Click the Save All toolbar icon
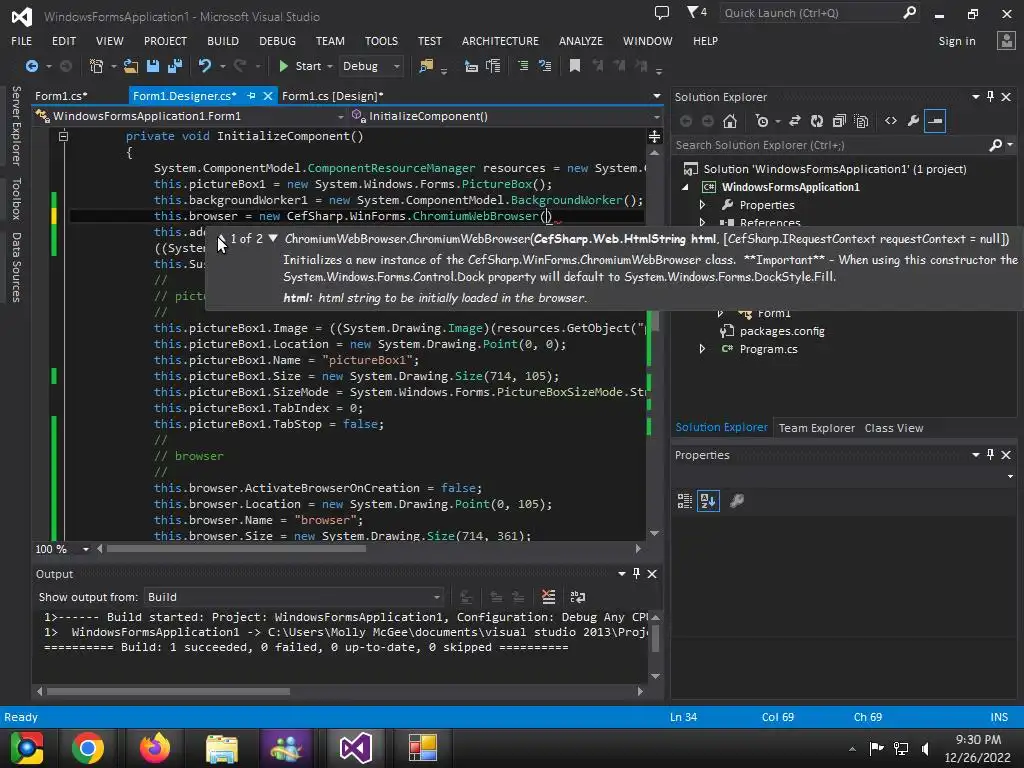This screenshot has height=768, width=1024. 174,66
